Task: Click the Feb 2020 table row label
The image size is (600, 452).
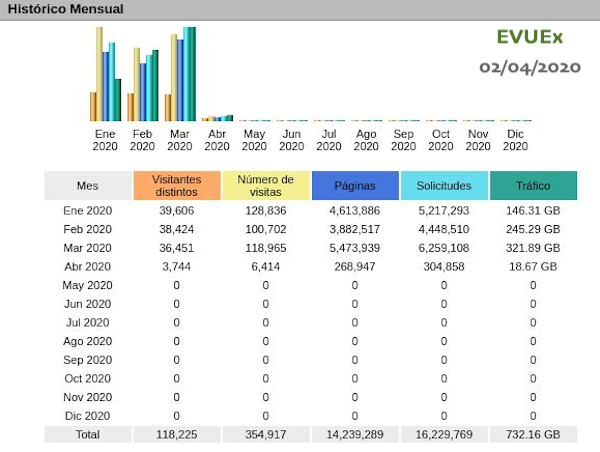Action: click(88, 229)
